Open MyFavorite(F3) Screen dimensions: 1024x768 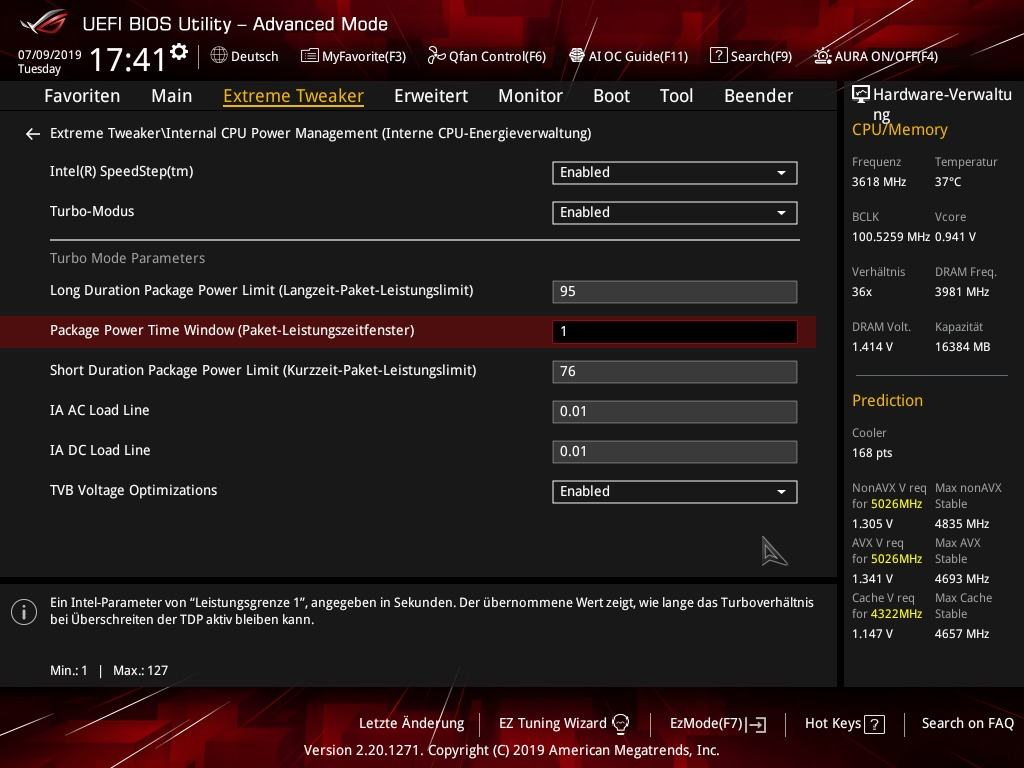[353, 56]
